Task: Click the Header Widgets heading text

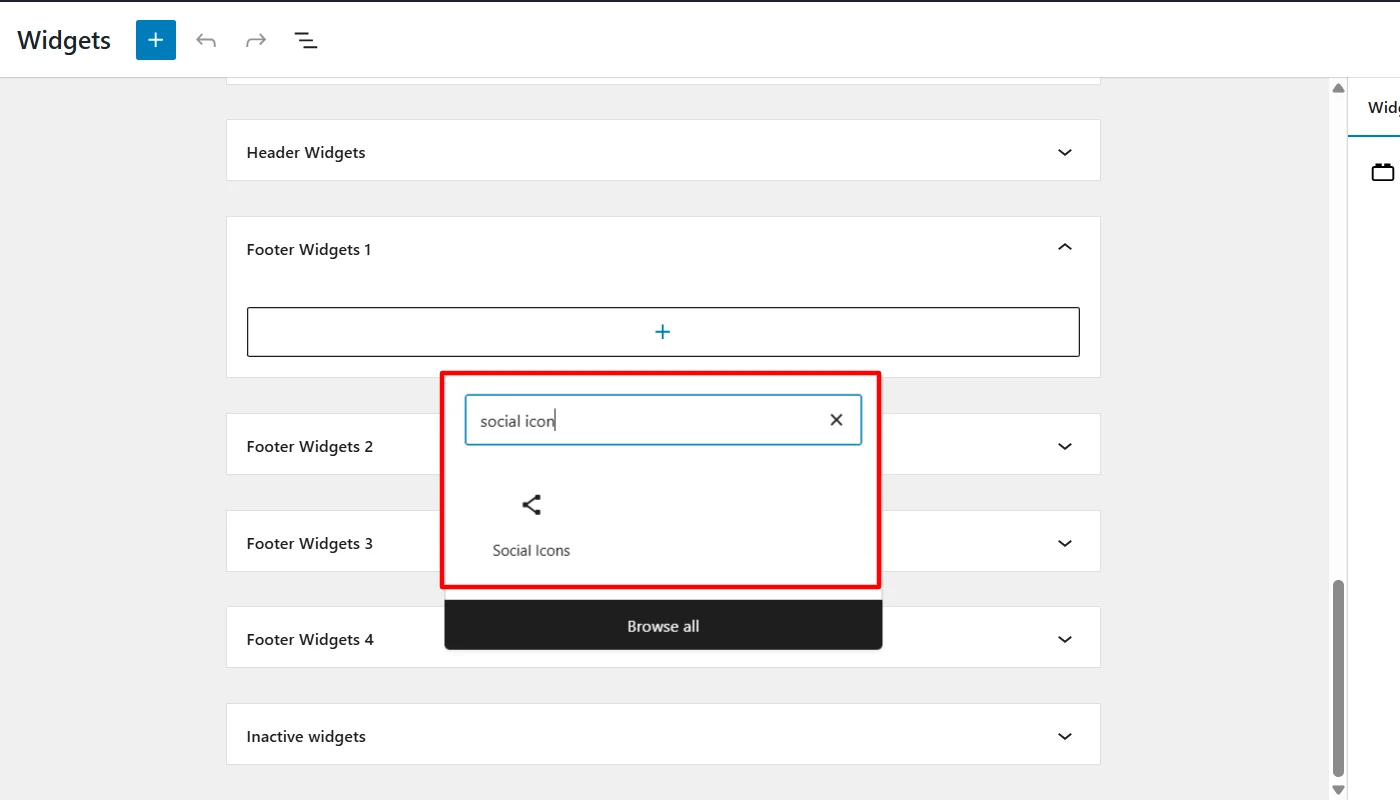Action: (x=306, y=152)
